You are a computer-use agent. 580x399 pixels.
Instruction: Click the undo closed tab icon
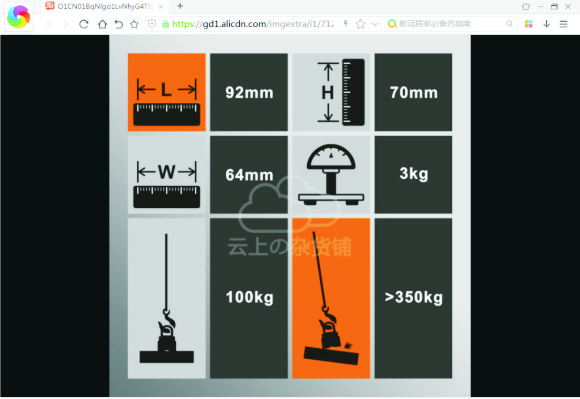118,24
